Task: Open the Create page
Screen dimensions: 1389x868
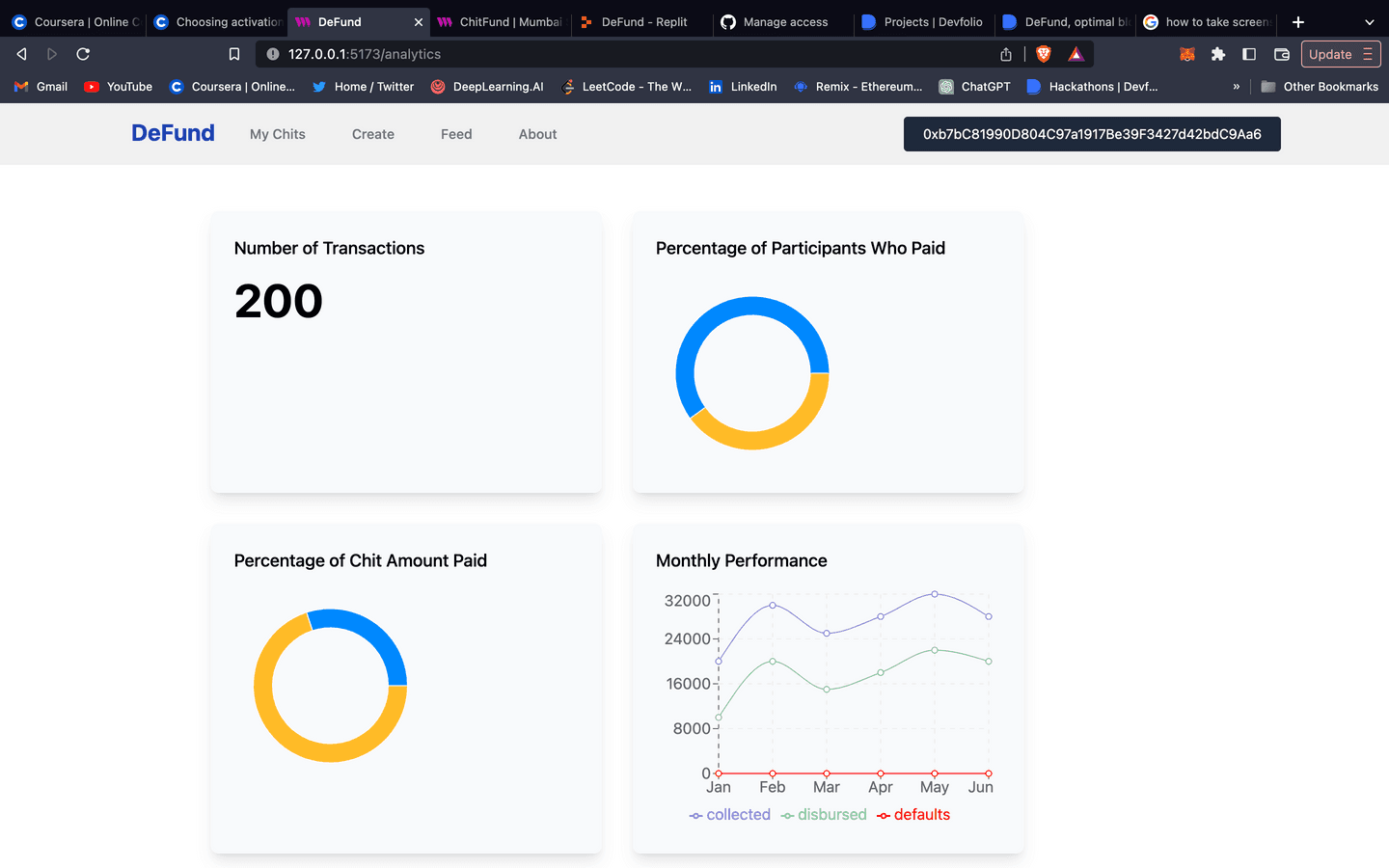Action: 373,134
